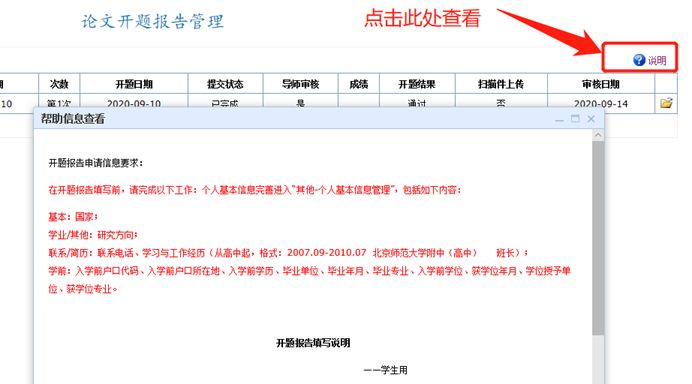Click the ——学生用 text
Image resolution: width=692 pixels, height=384 pixels.
pyautogui.click(x=385, y=370)
